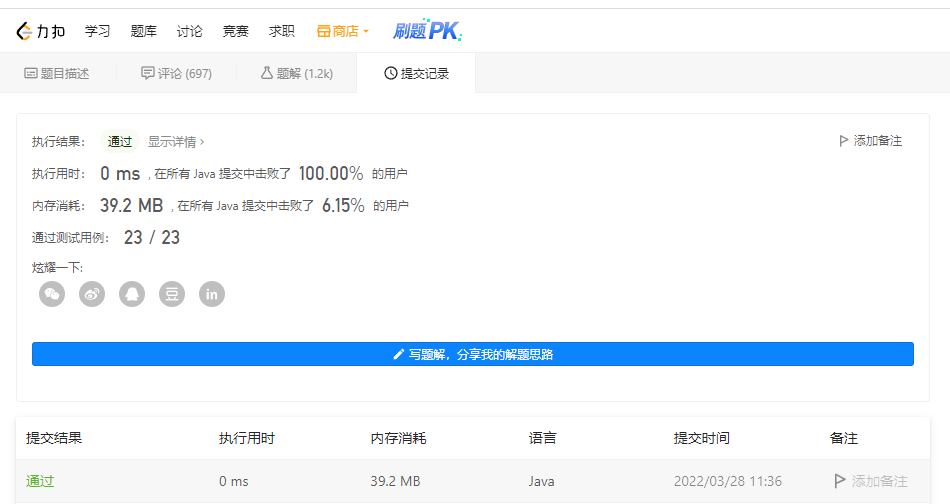Click the Java cell in table
Image resolution: width=950 pixels, height=504 pixels.
coord(541,482)
